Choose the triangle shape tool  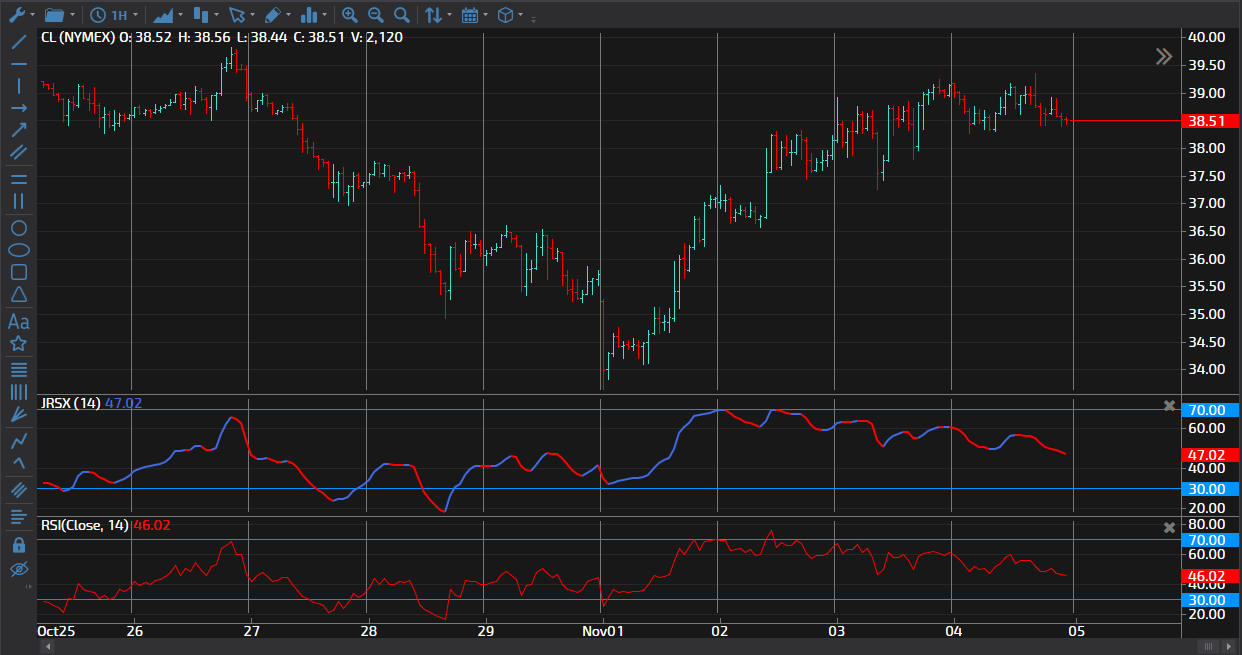tap(18, 294)
